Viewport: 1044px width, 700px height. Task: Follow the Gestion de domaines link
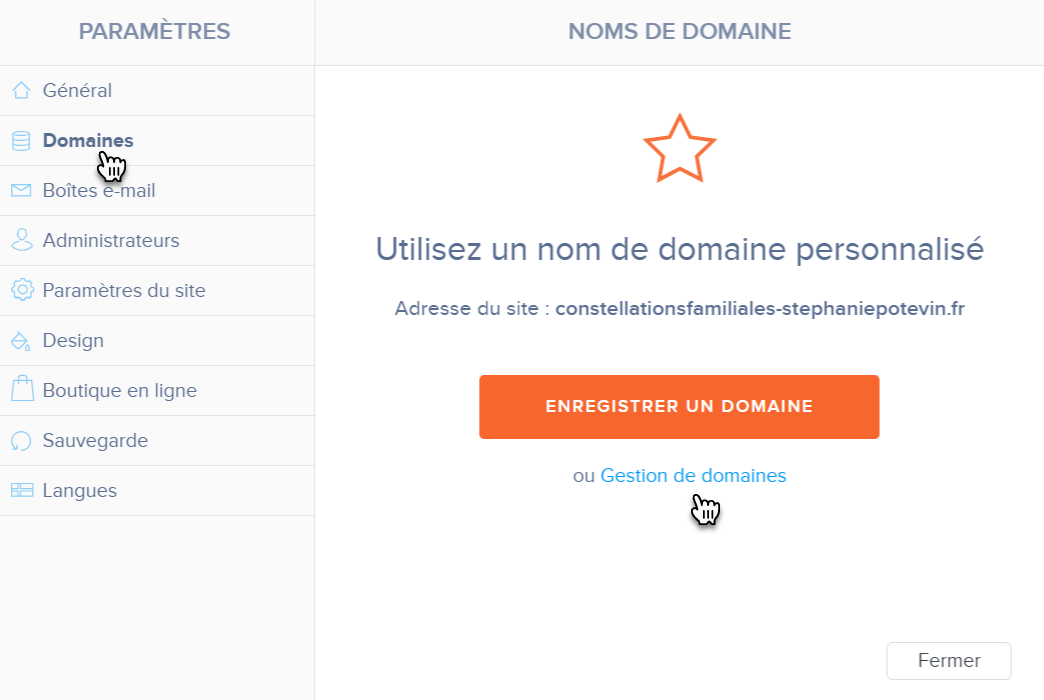coord(693,476)
